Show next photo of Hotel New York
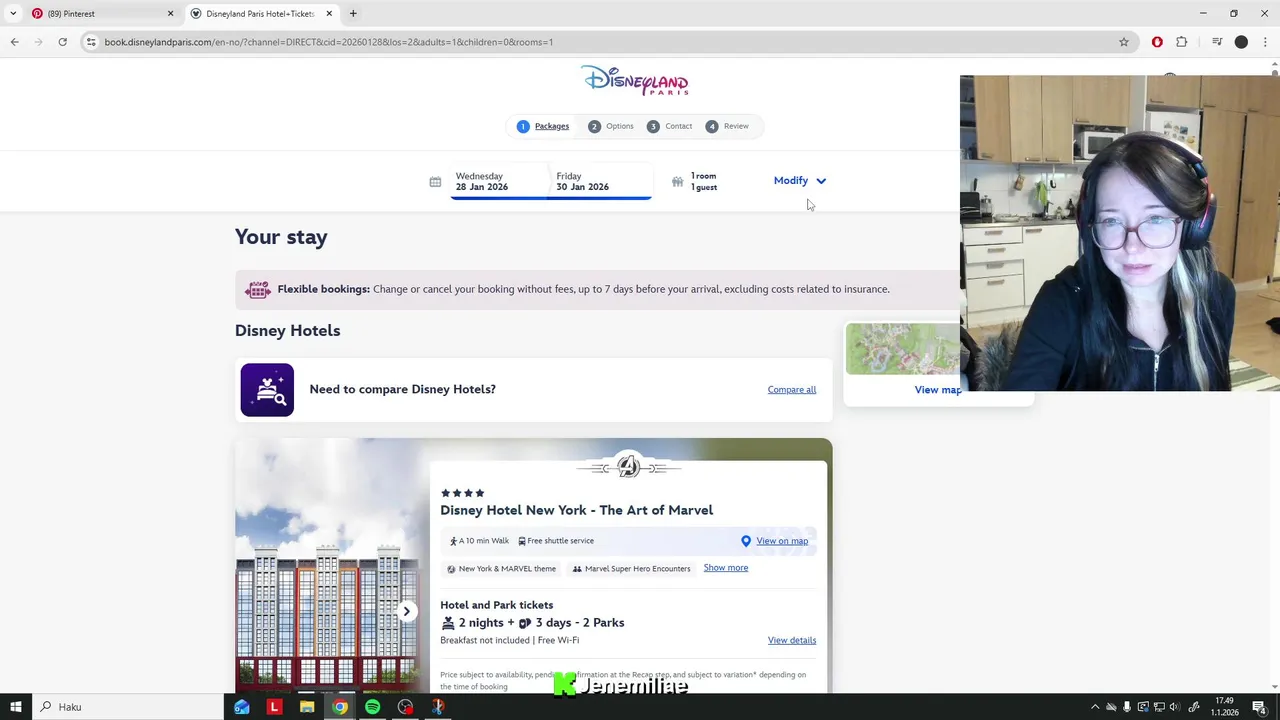This screenshot has height=720, width=1280. pyautogui.click(x=406, y=611)
